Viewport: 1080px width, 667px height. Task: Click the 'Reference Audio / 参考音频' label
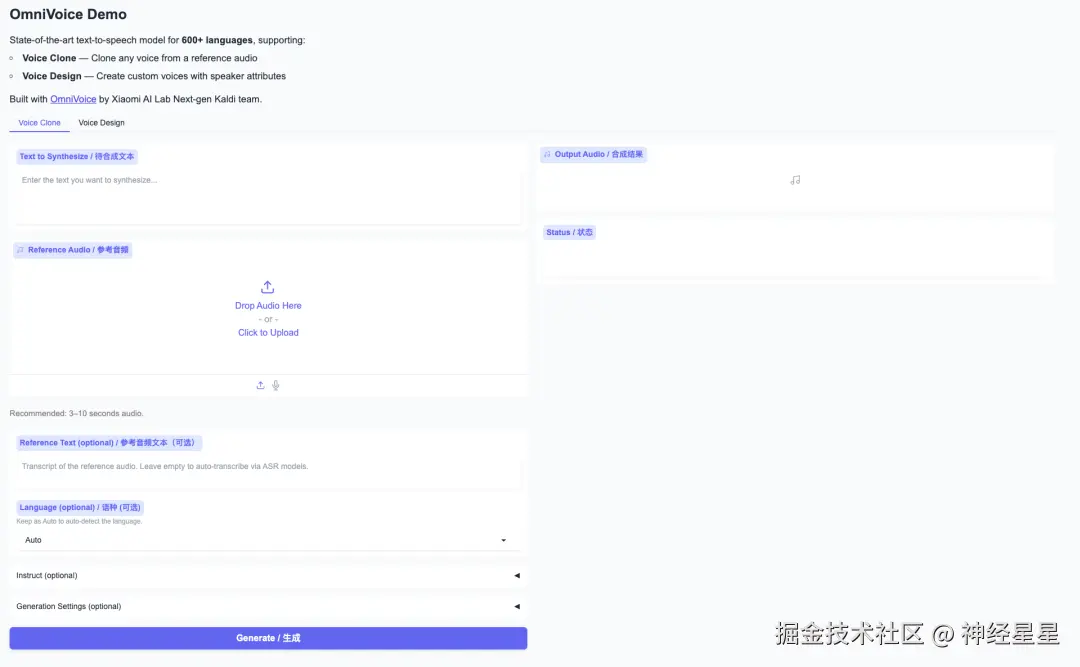pyautogui.click(x=73, y=250)
